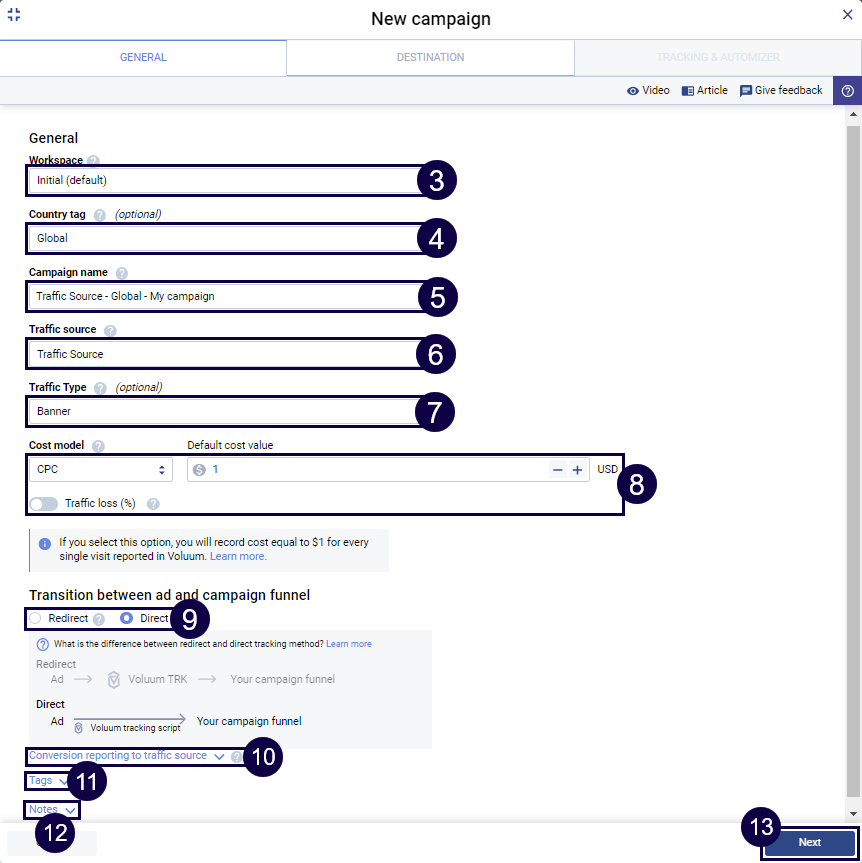Click plus stepper on default cost value
The image size is (862, 863).
(578, 470)
